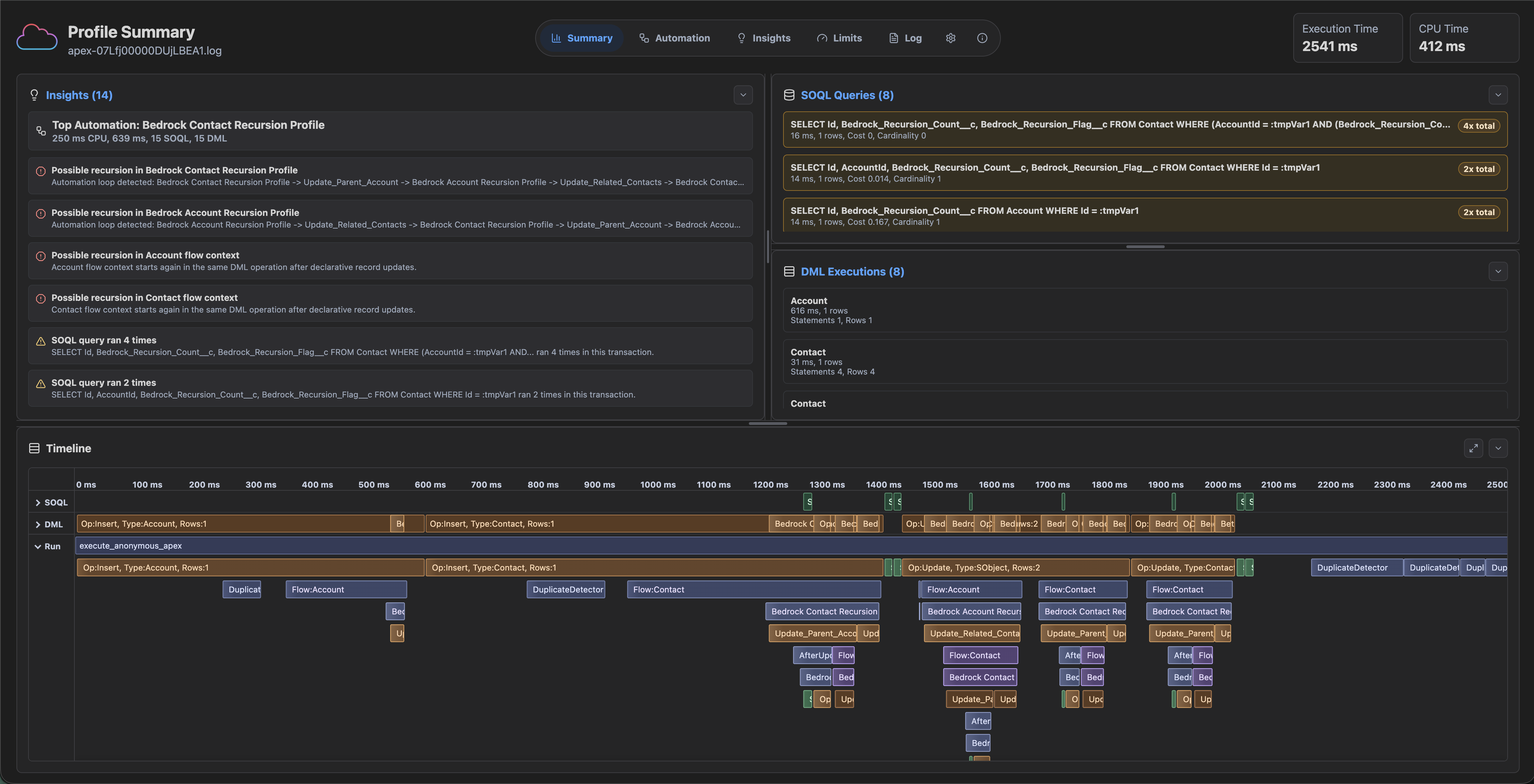Click the Insights lightbulb panel icon
Viewport: 1534px width, 784px height.
(x=34, y=95)
